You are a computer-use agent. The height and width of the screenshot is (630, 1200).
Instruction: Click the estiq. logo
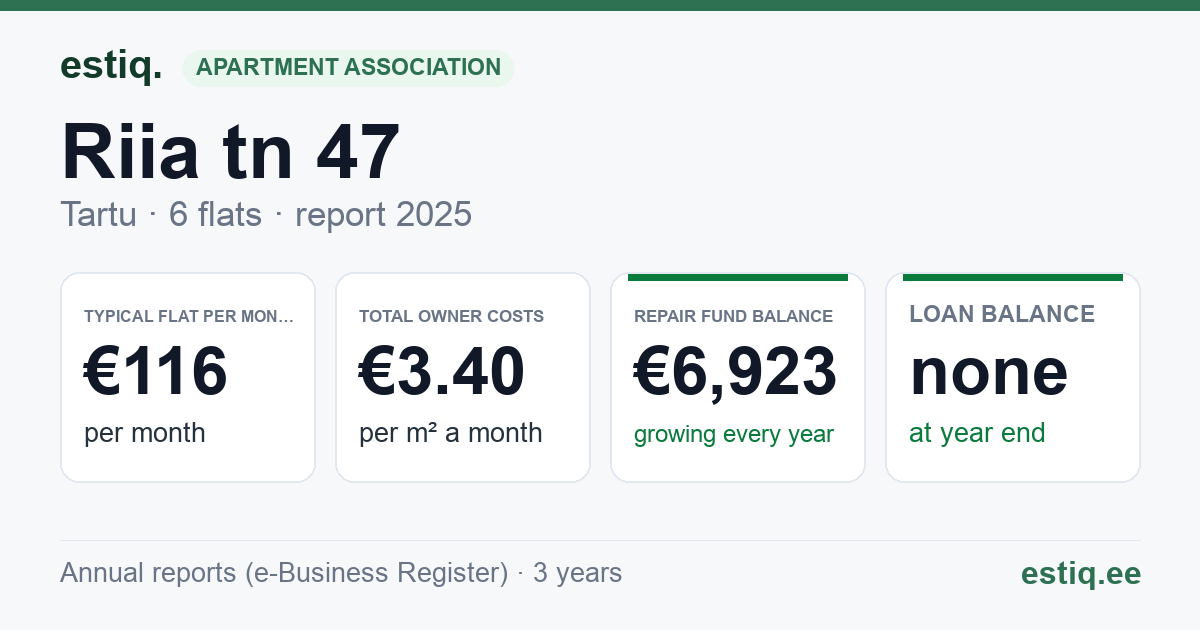[111, 66]
